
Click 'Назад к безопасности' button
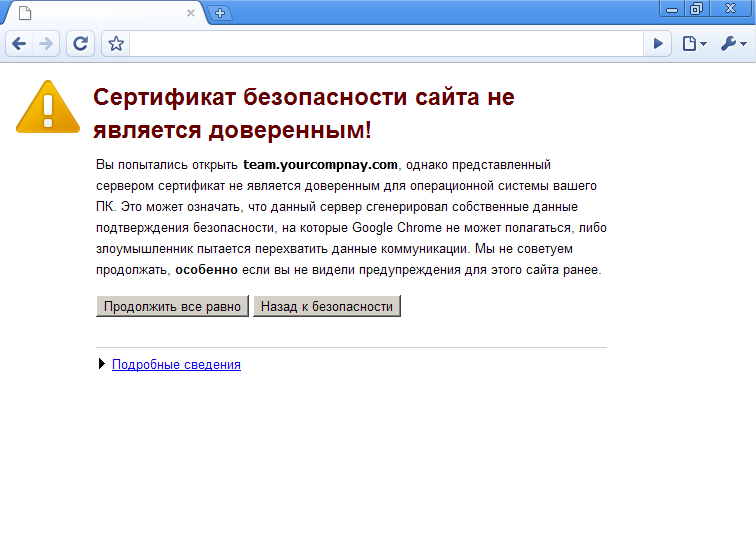pos(327,306)
